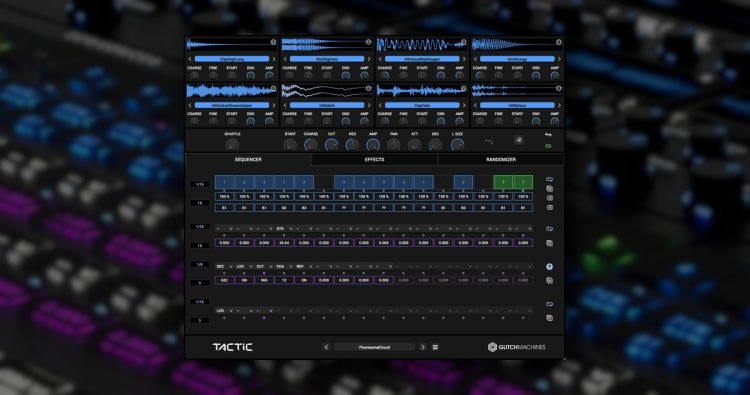This screenshot has height=395, width=750.
Task: Click the Glitchmachines logo
Action: point(517,347)
